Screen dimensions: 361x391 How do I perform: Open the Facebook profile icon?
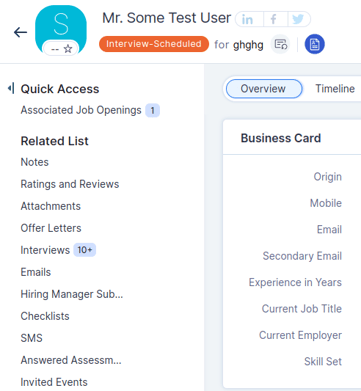click(275, 19)
